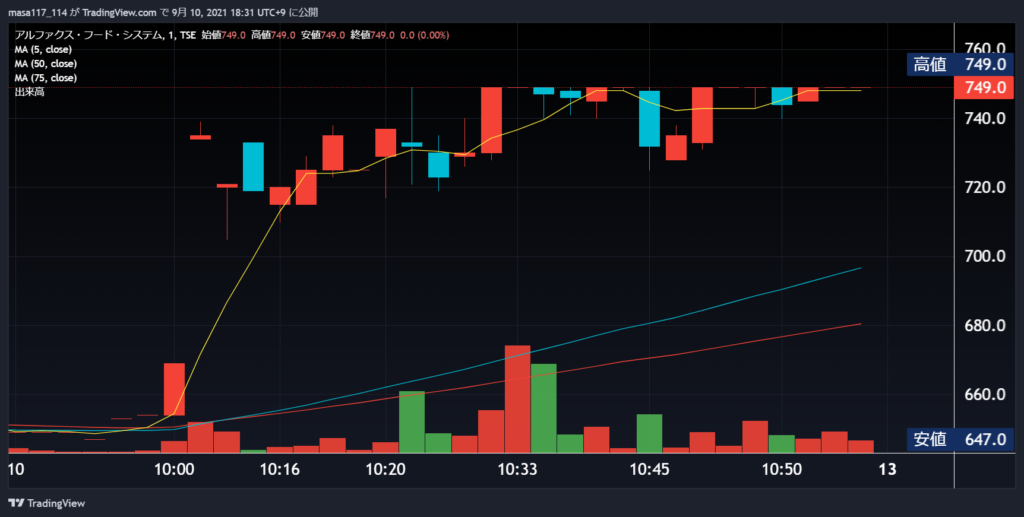
Task: Click the 10:16 time axis label
Action: coord(280,469)
